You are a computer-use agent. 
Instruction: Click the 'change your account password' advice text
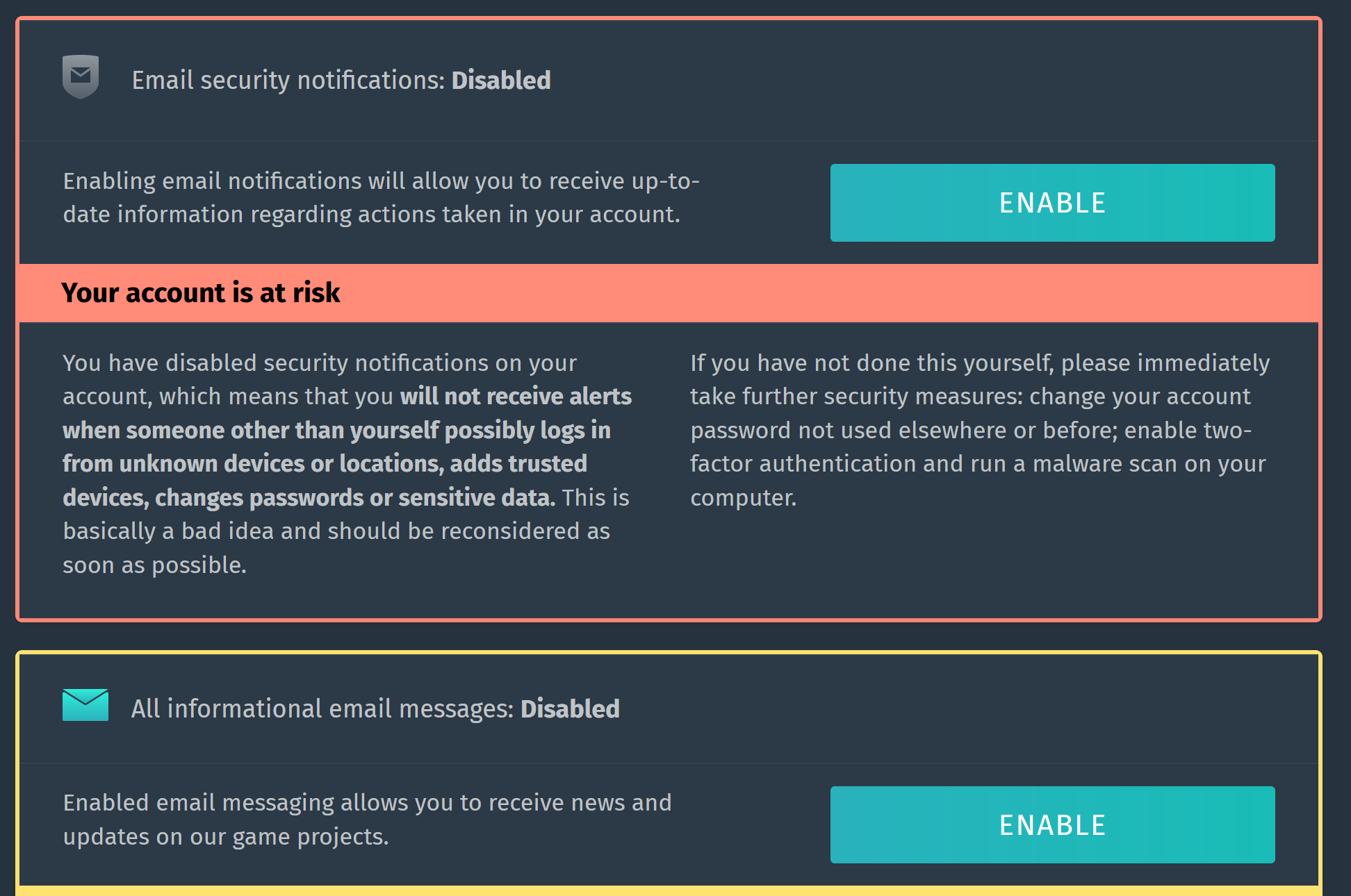click(x=1140, y=397)
